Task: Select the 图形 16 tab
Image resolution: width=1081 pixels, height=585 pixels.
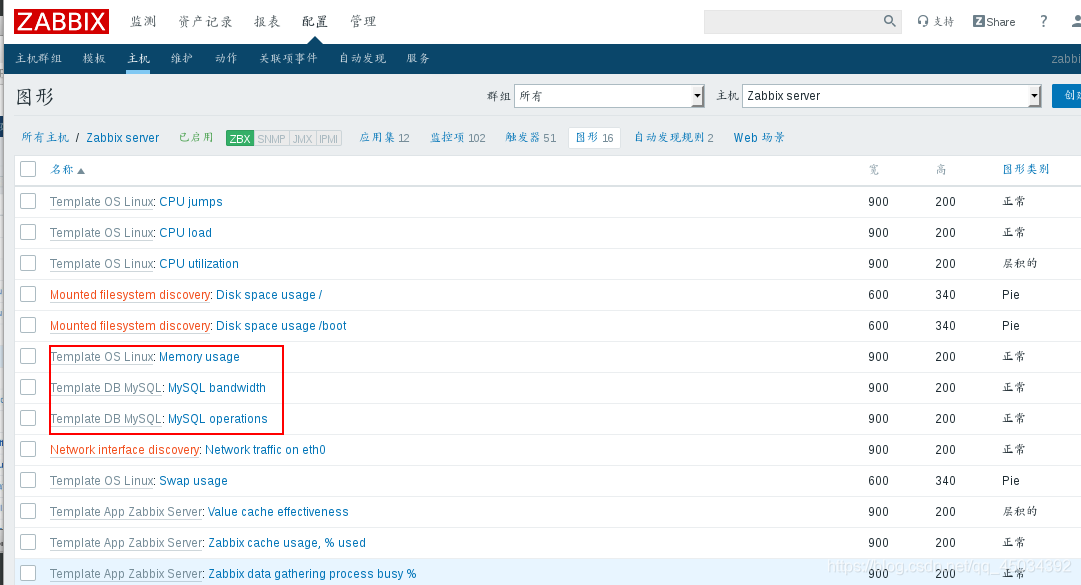Action: click(594, 138)
